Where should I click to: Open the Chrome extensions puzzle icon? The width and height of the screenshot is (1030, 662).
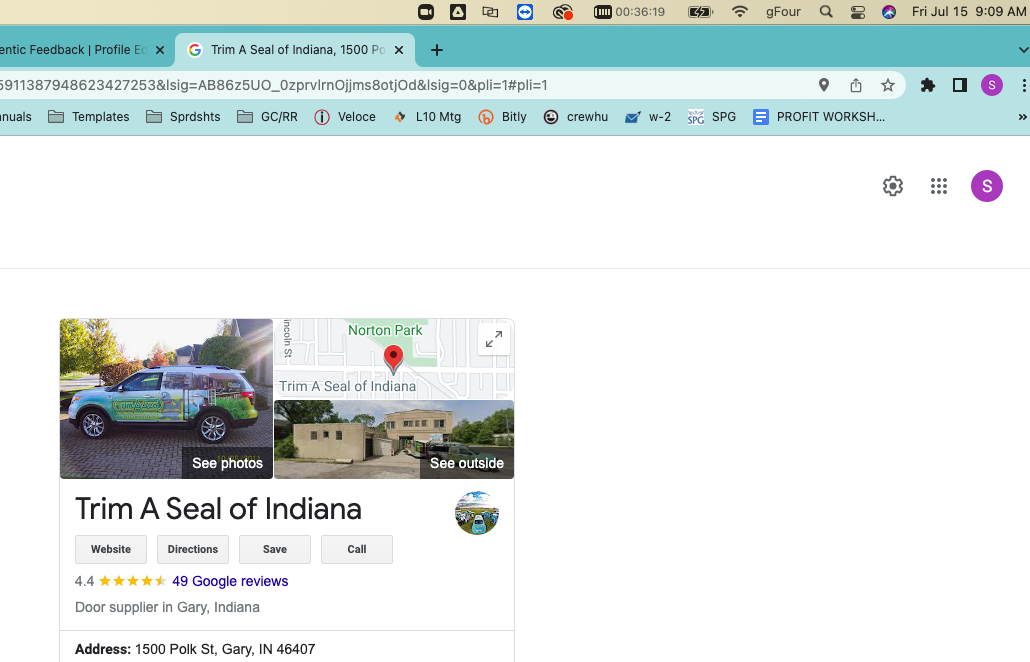click(x=927, y=85)
